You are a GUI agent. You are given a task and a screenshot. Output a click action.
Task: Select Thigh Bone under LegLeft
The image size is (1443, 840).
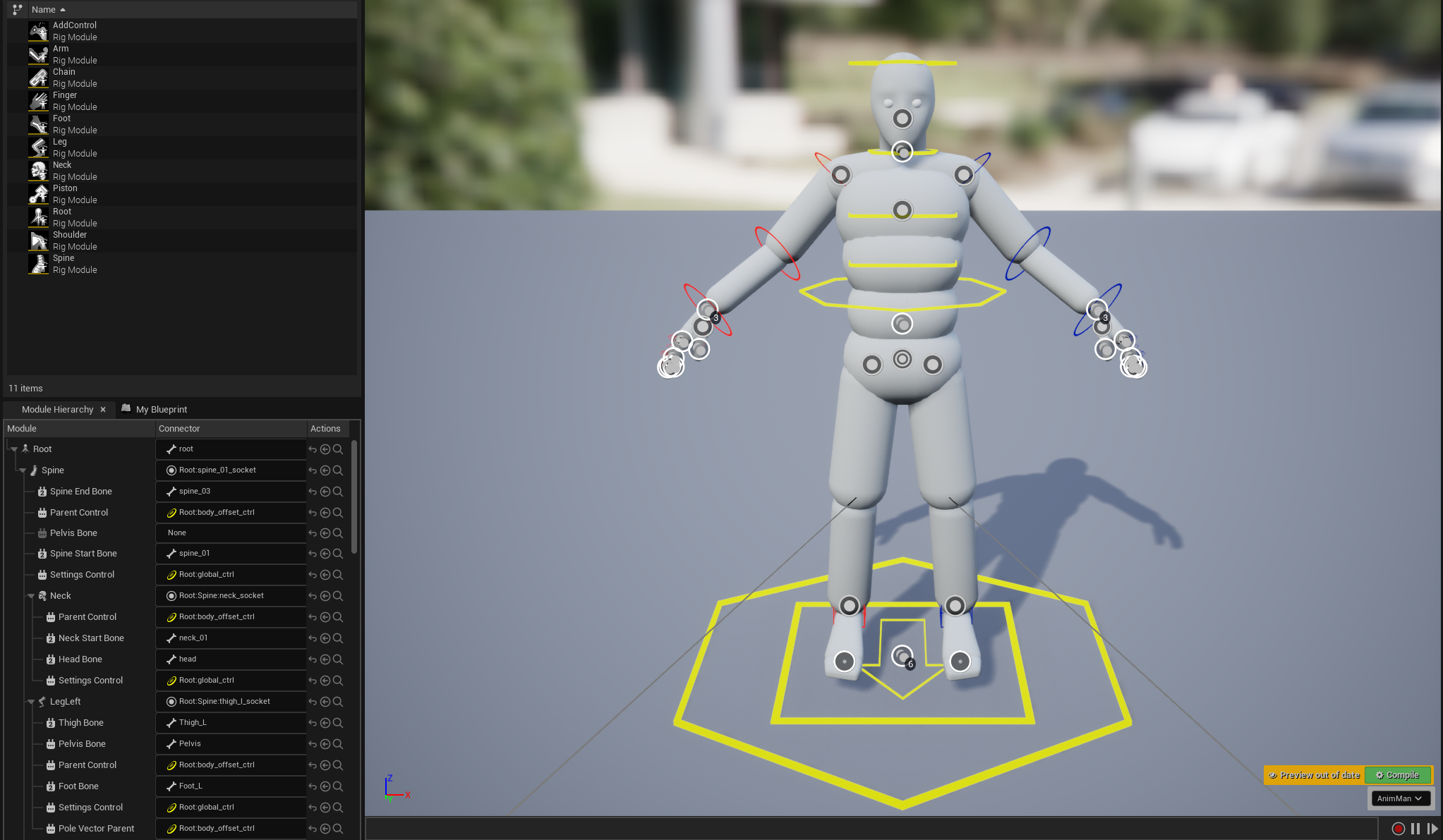coord(81,723)
